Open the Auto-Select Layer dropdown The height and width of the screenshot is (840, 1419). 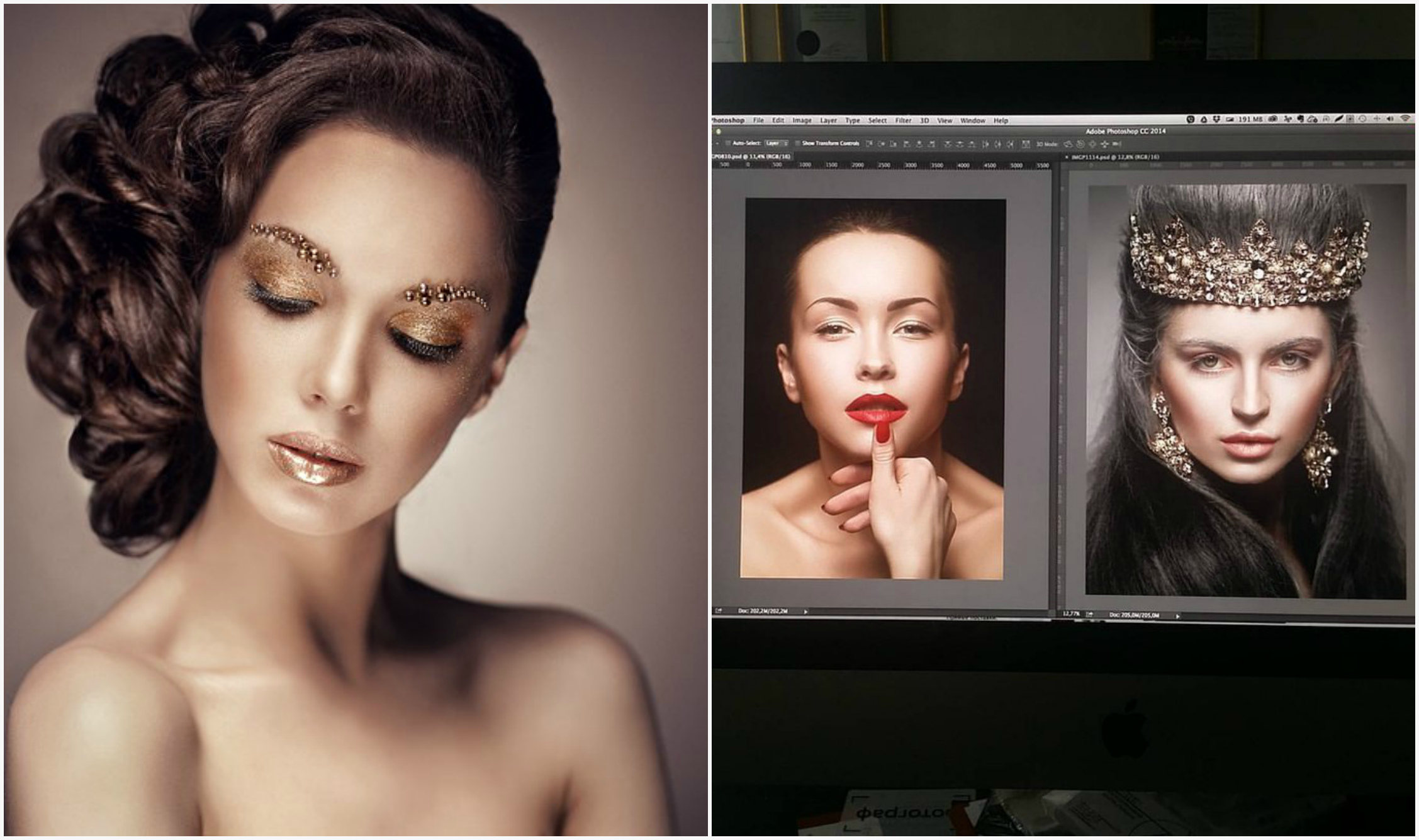coord(777,143)
